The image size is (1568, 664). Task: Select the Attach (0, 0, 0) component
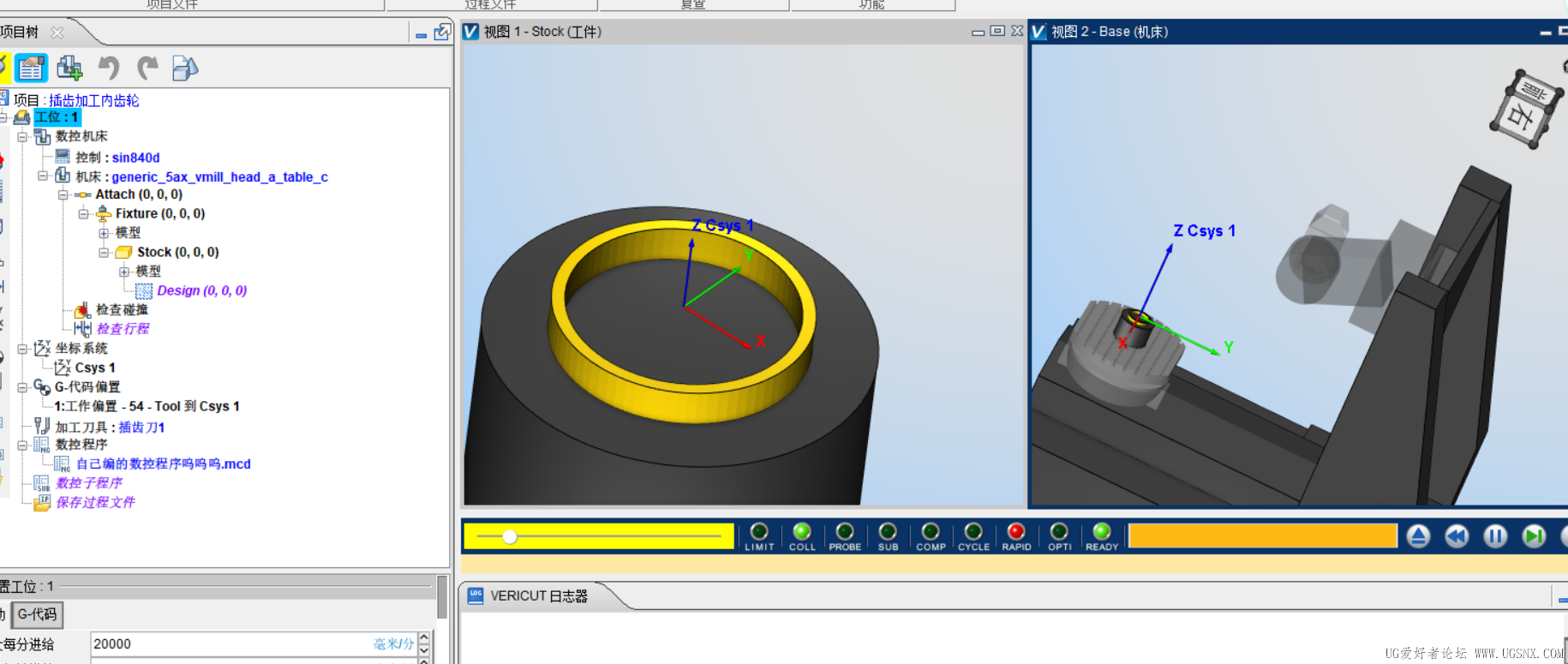point(139,194)
